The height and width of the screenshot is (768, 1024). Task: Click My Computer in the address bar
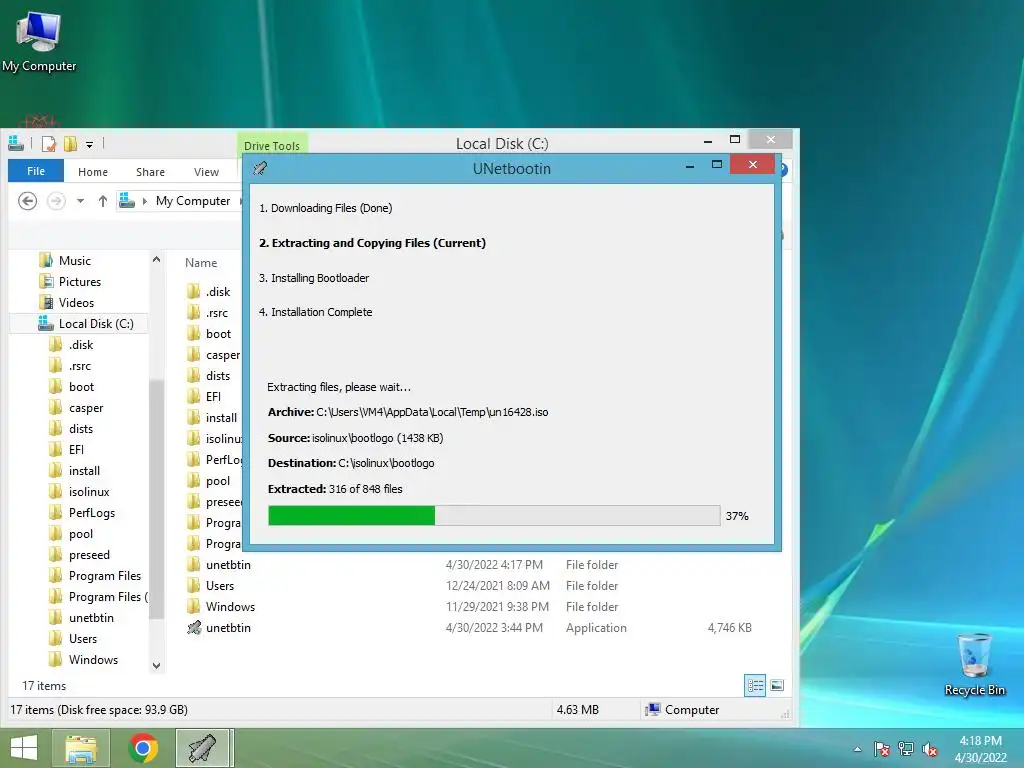point(193,201)
